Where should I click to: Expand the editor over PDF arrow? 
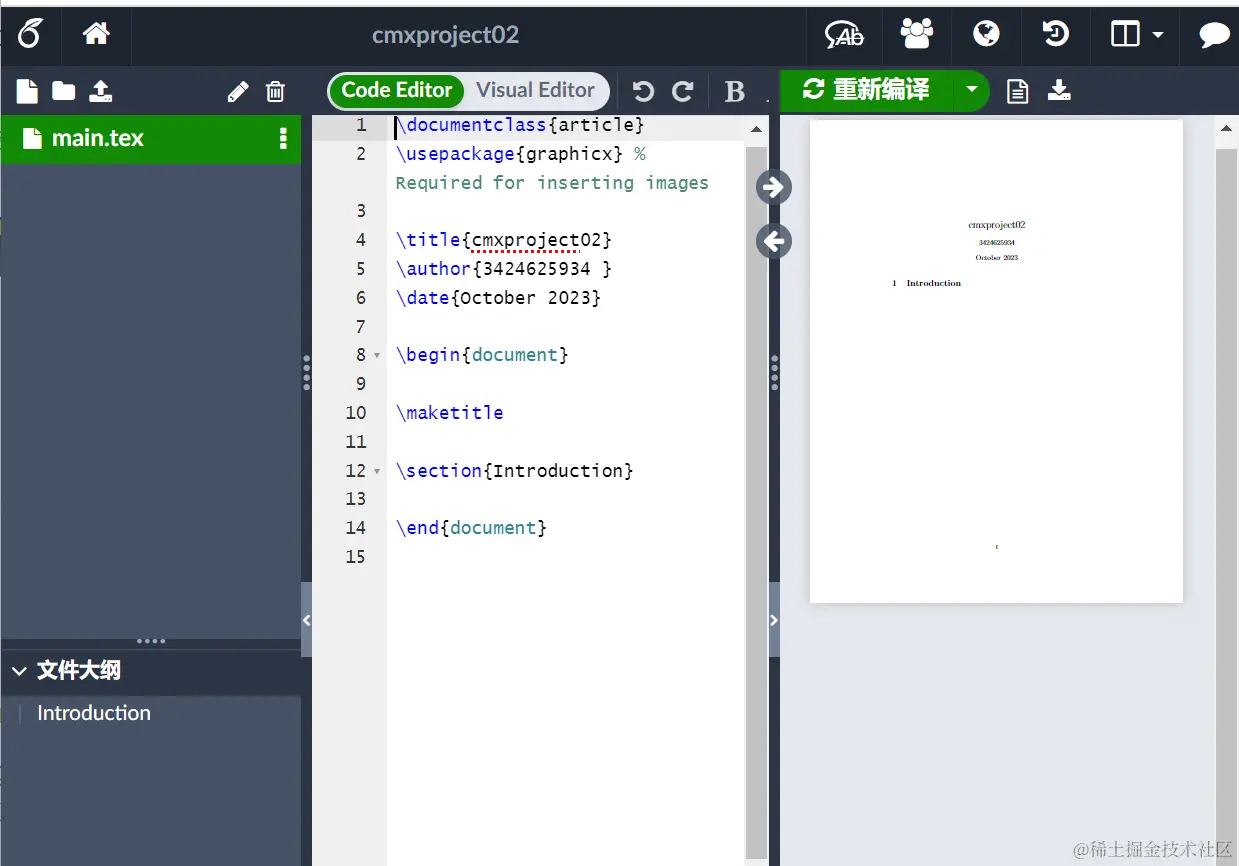774,620
